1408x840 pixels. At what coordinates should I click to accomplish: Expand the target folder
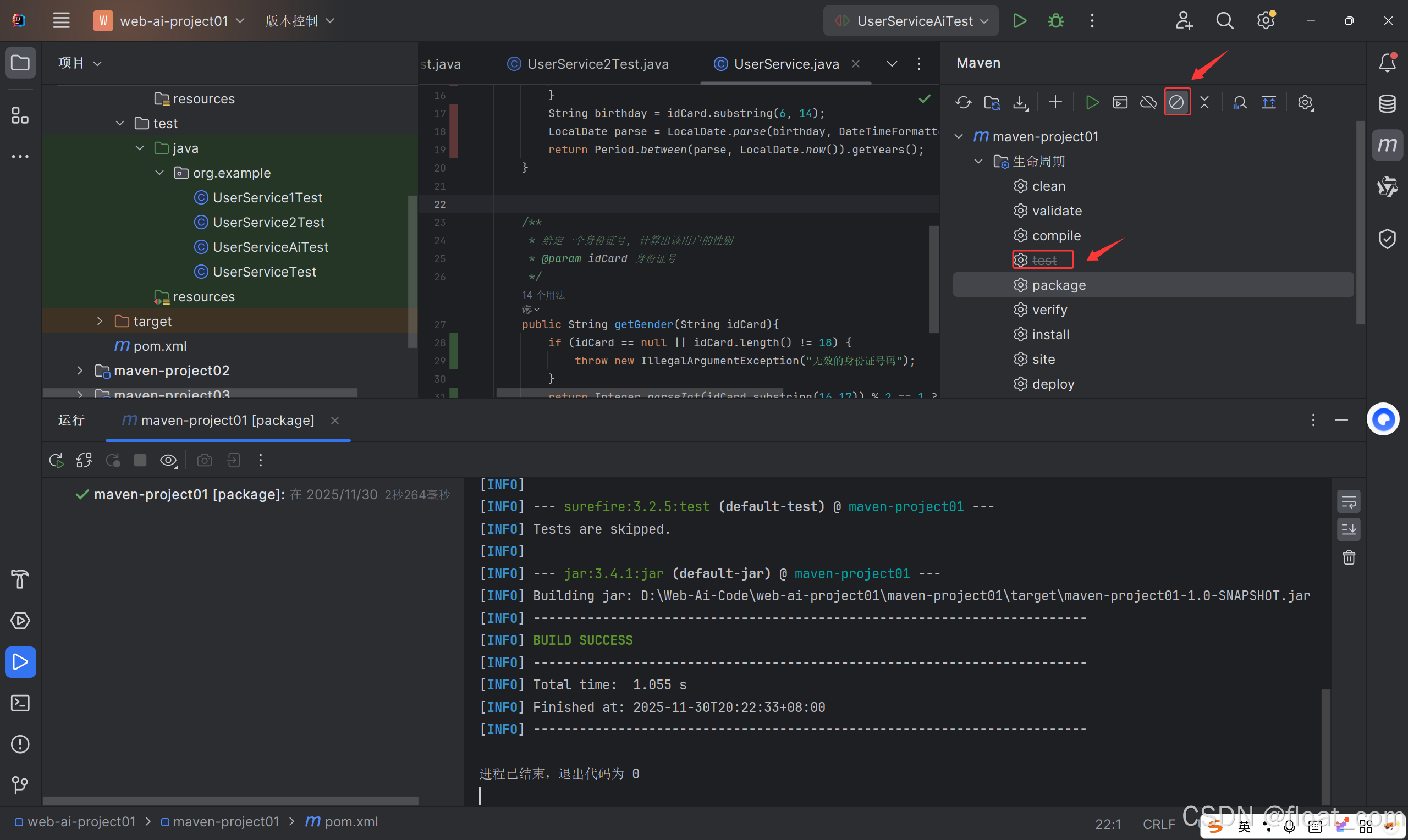tap(100, 321)
